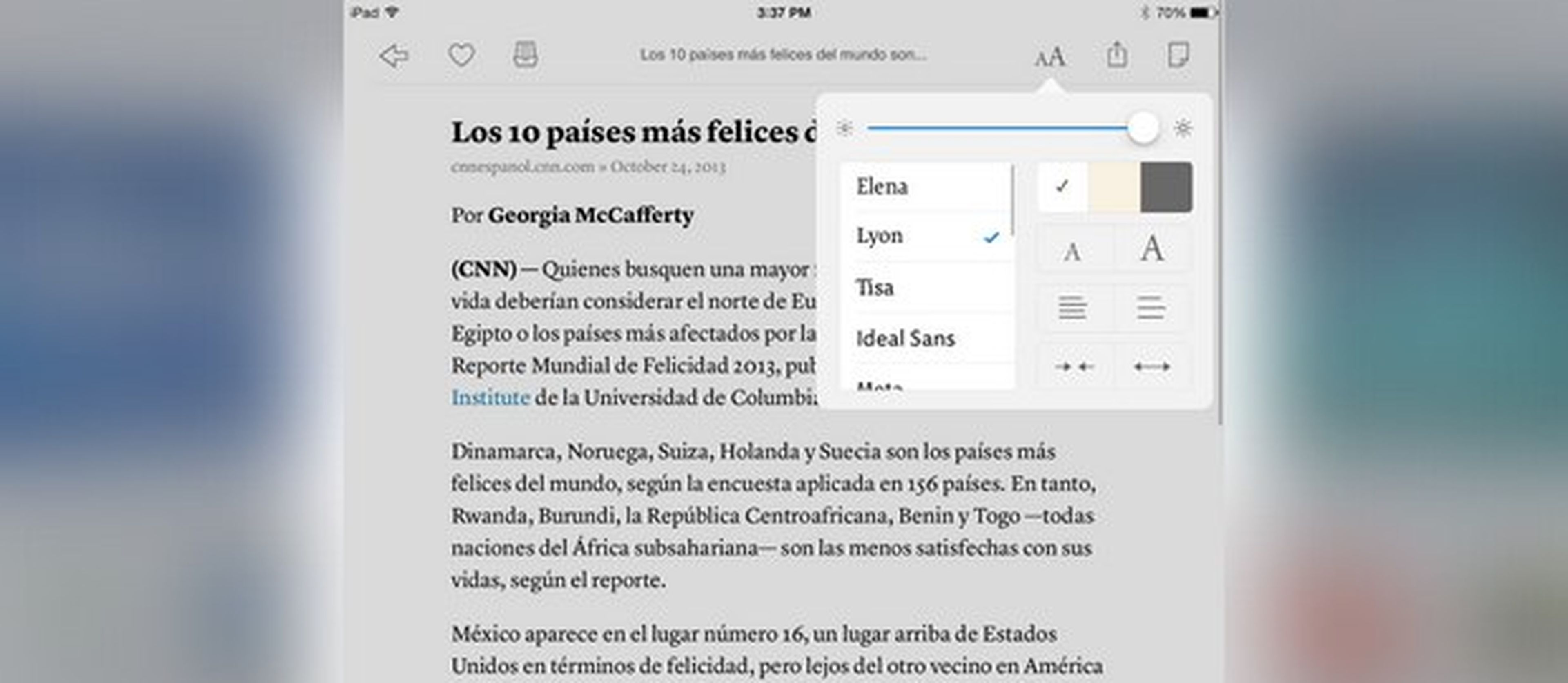Select white background theme
Image resolution: width=1568 pixels, height=683 pixels.
(1062, 187)
